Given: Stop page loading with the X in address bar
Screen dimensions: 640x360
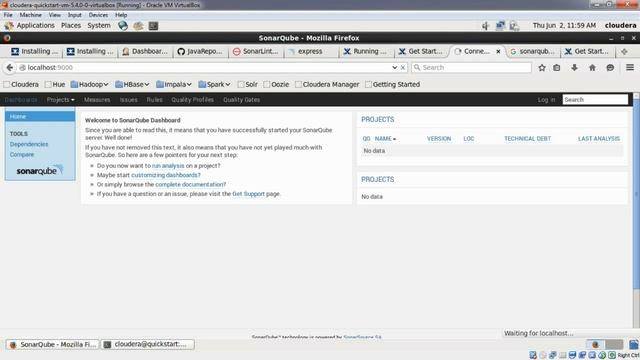Looking at the screenshot, I should (x=403, y=68).
